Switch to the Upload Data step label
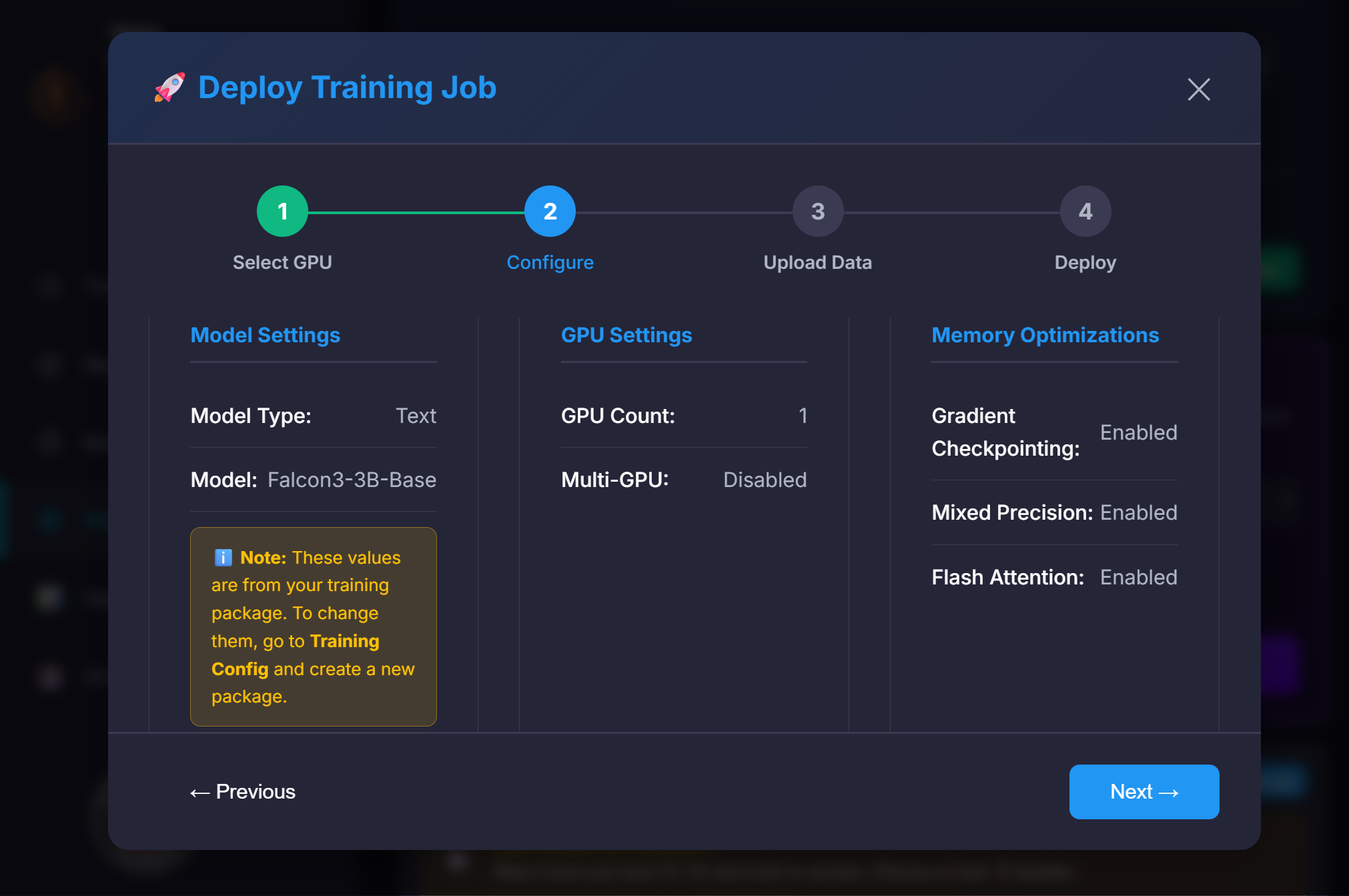Image resolution: width=1349 pixels, height=896 pixels. coord(817,262)
